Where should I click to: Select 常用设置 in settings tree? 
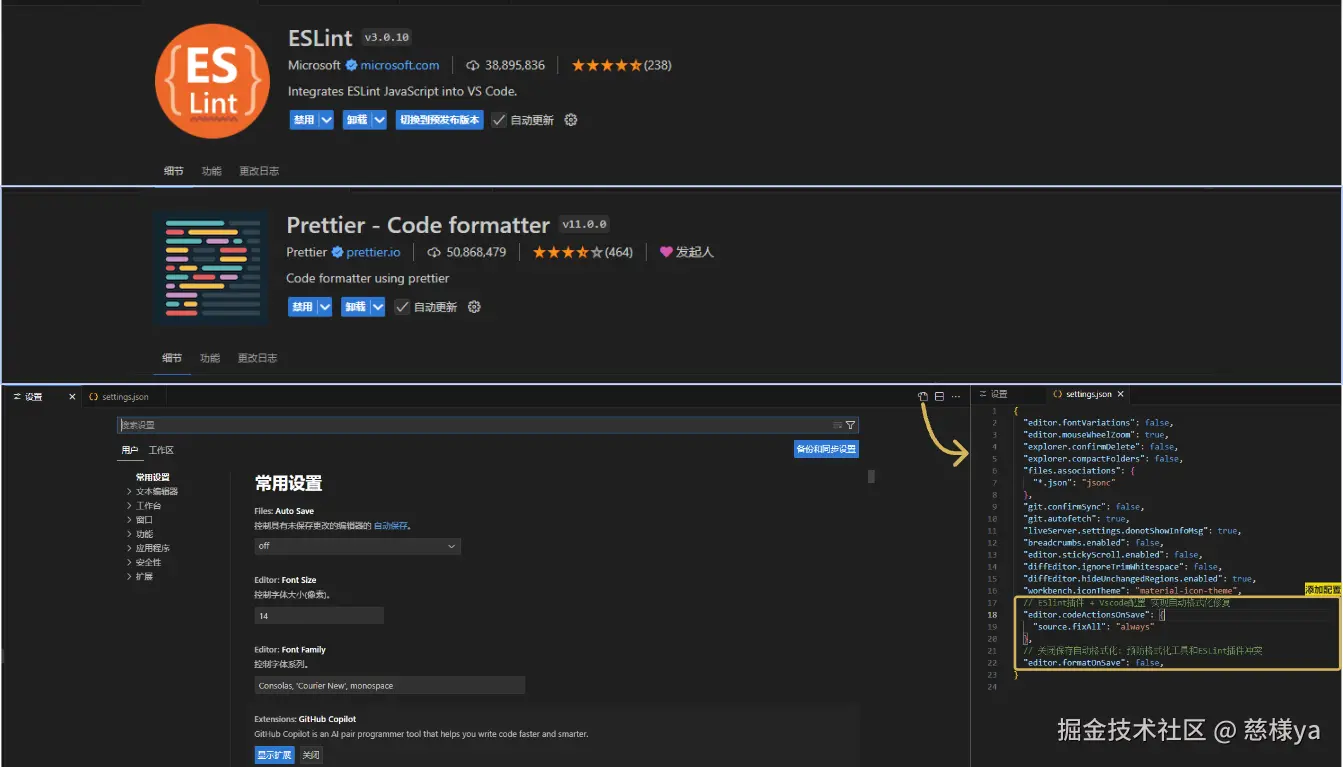pyautogui.click(x=153, y=478)
